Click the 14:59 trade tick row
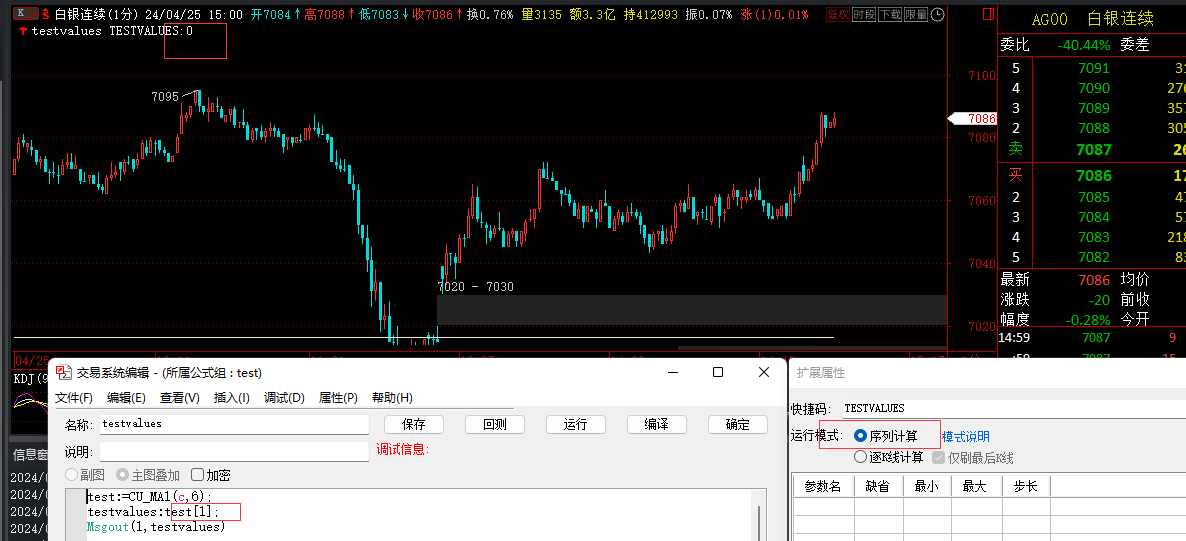 coord(1093,337)
